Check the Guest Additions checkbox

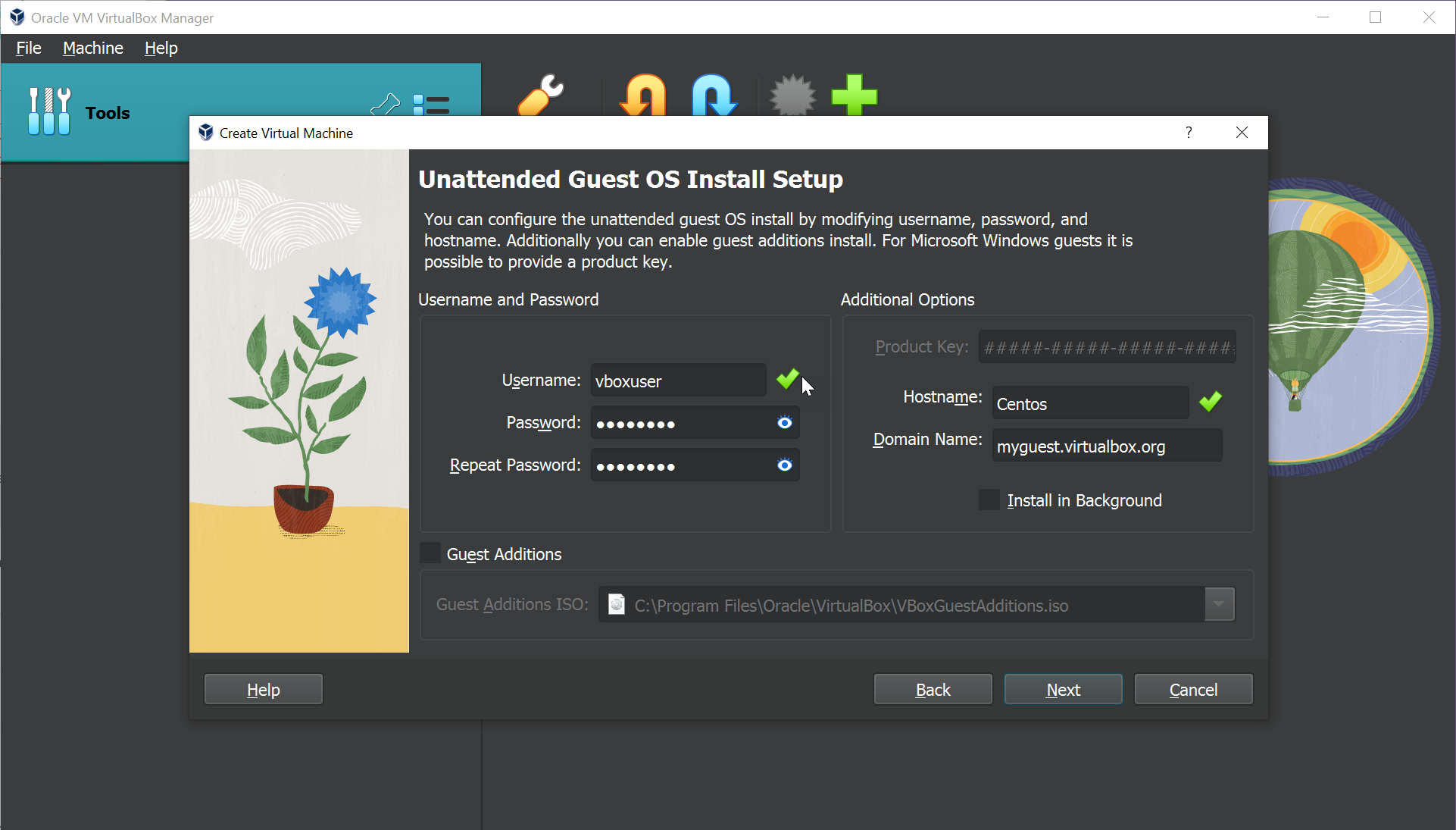[x=430, y=553]
